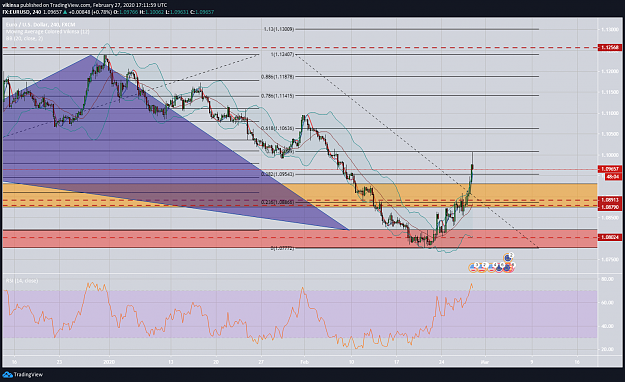
Task: Select the 1.08024 red price label
Action: coord(610,237)
